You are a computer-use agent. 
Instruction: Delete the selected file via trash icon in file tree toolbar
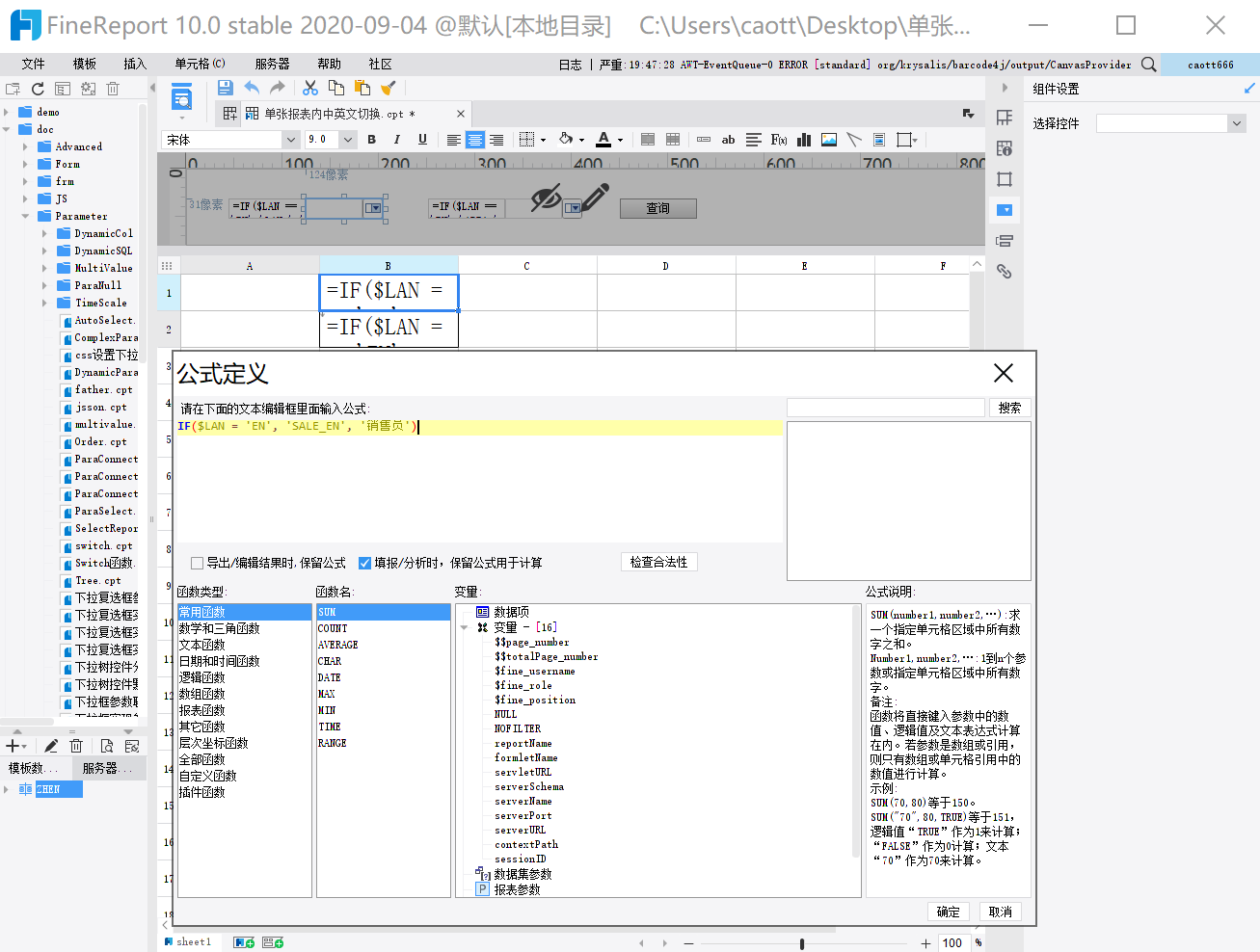[113, 89]
